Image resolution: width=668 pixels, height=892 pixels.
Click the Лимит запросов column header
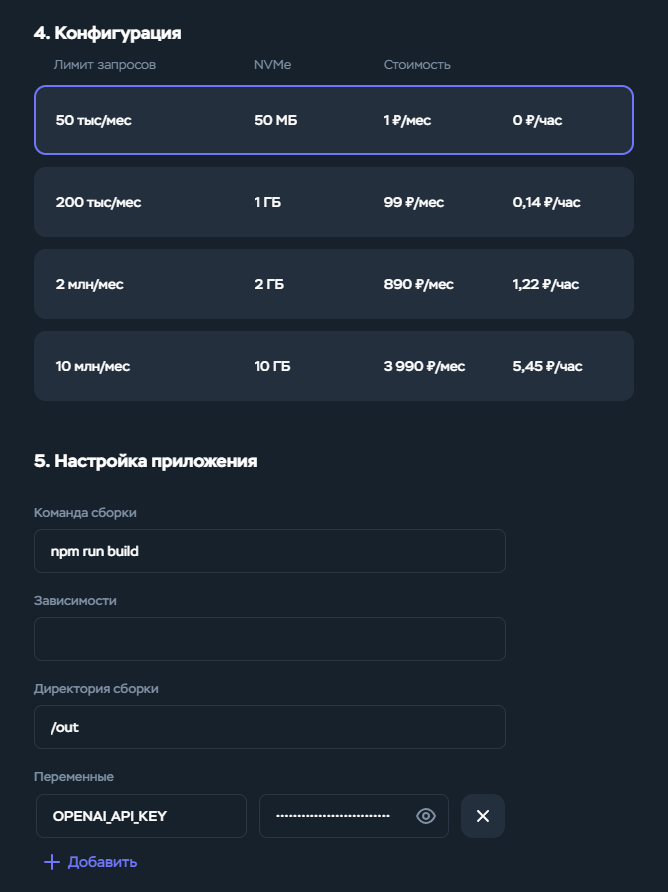[105, 65]
